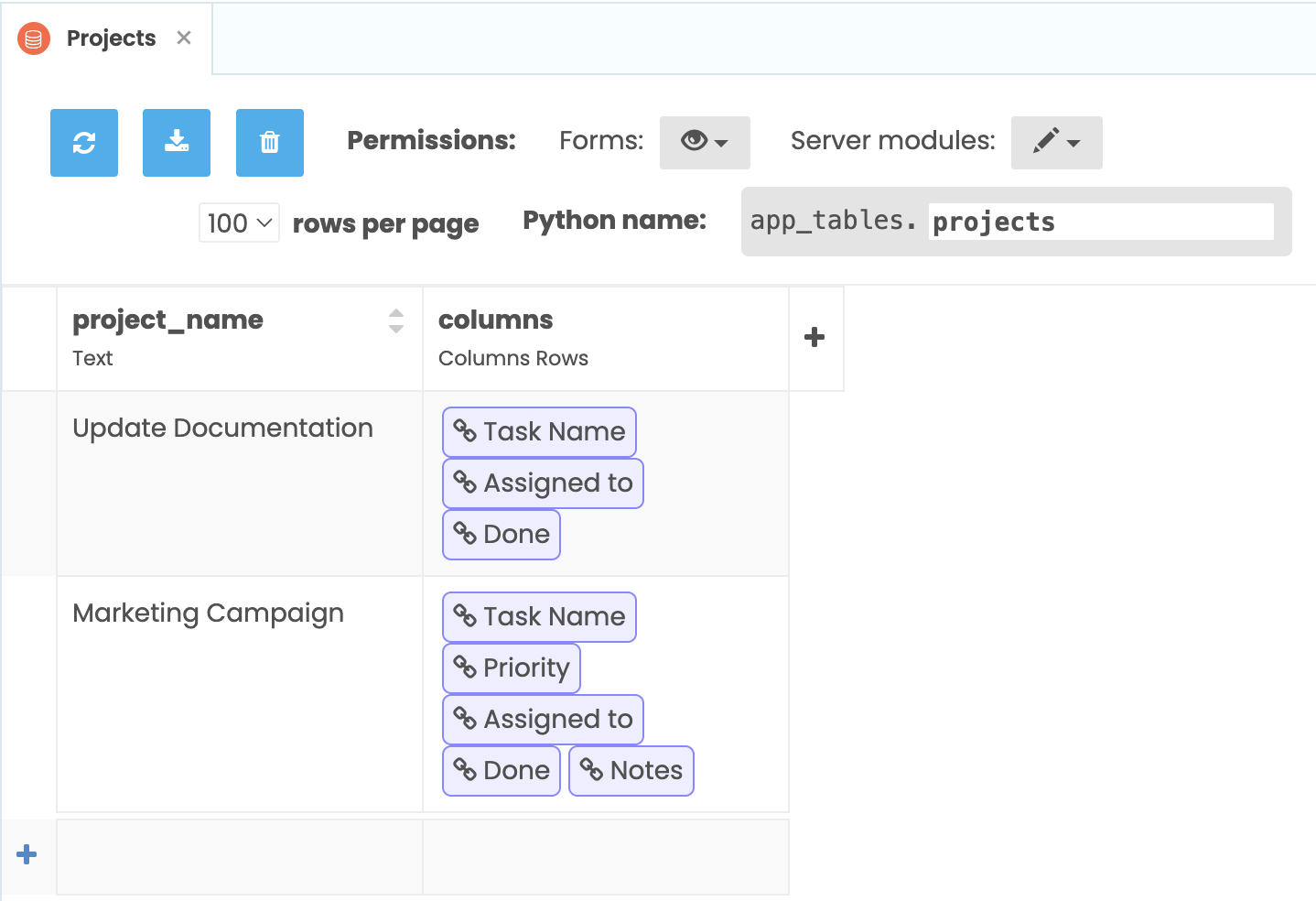Click the link icon on the Priority chip
Viewport: 1316px width, 901px height.
[465, 668]
